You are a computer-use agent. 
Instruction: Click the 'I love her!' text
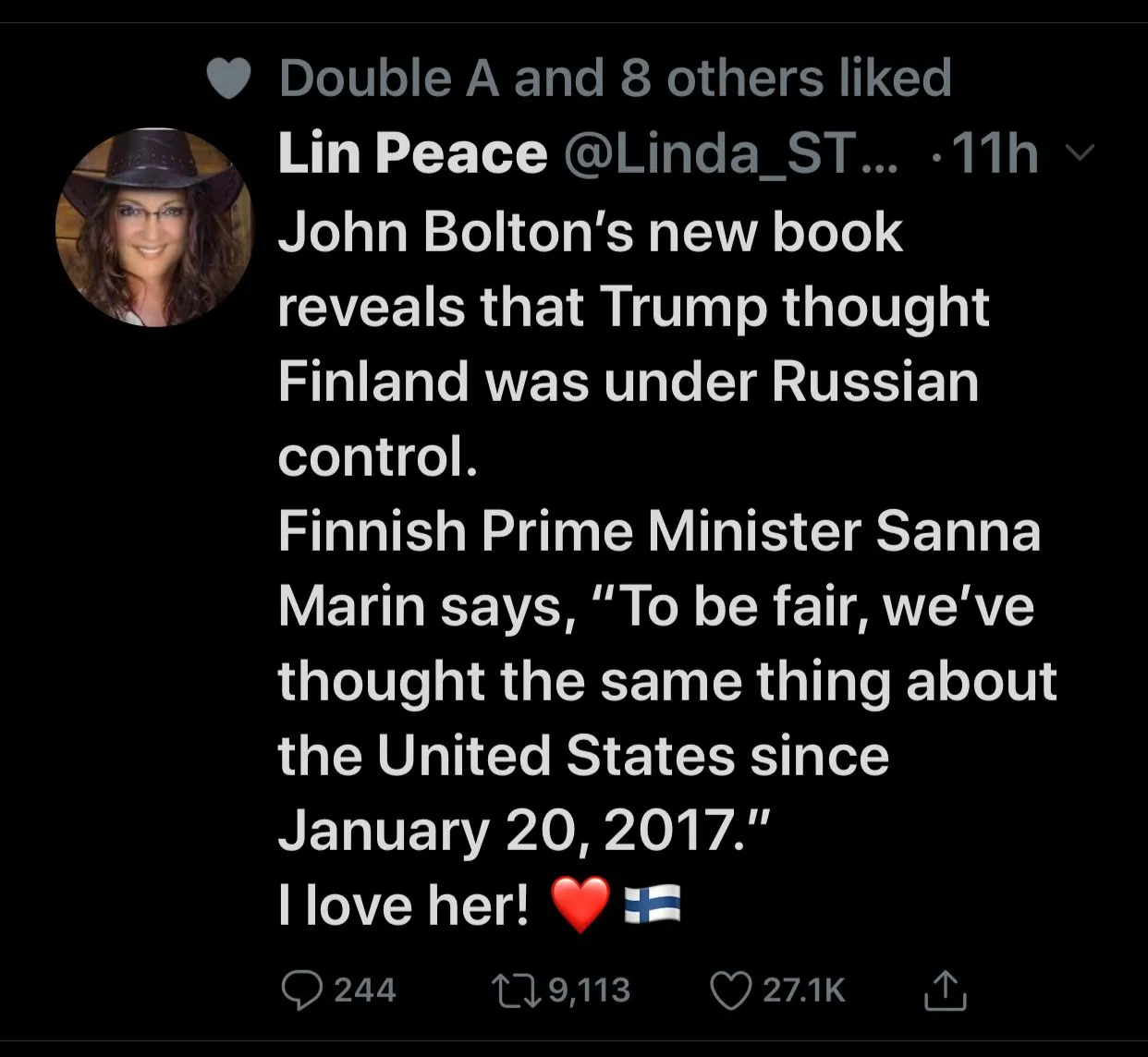(x=404, y=905)
